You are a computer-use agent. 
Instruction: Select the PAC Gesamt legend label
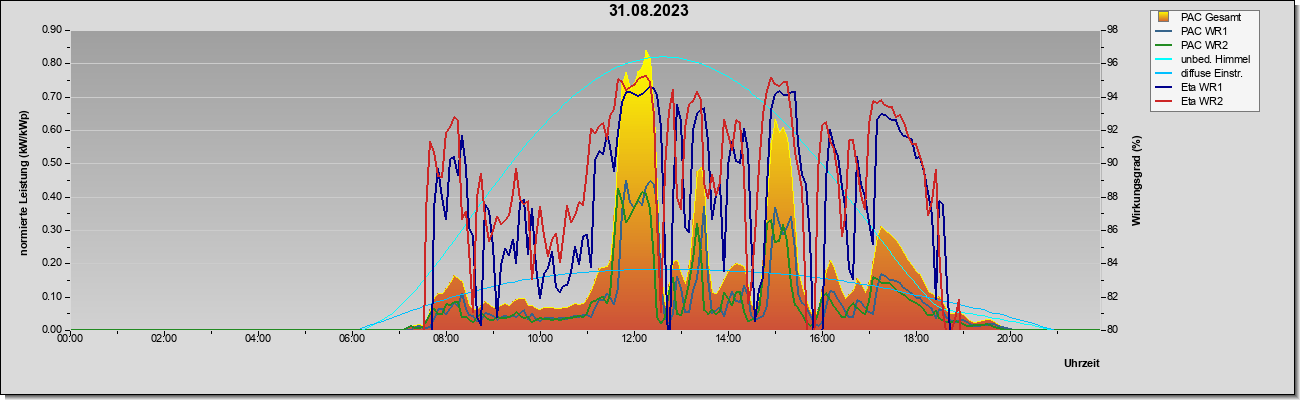[x=1209, y=17]
